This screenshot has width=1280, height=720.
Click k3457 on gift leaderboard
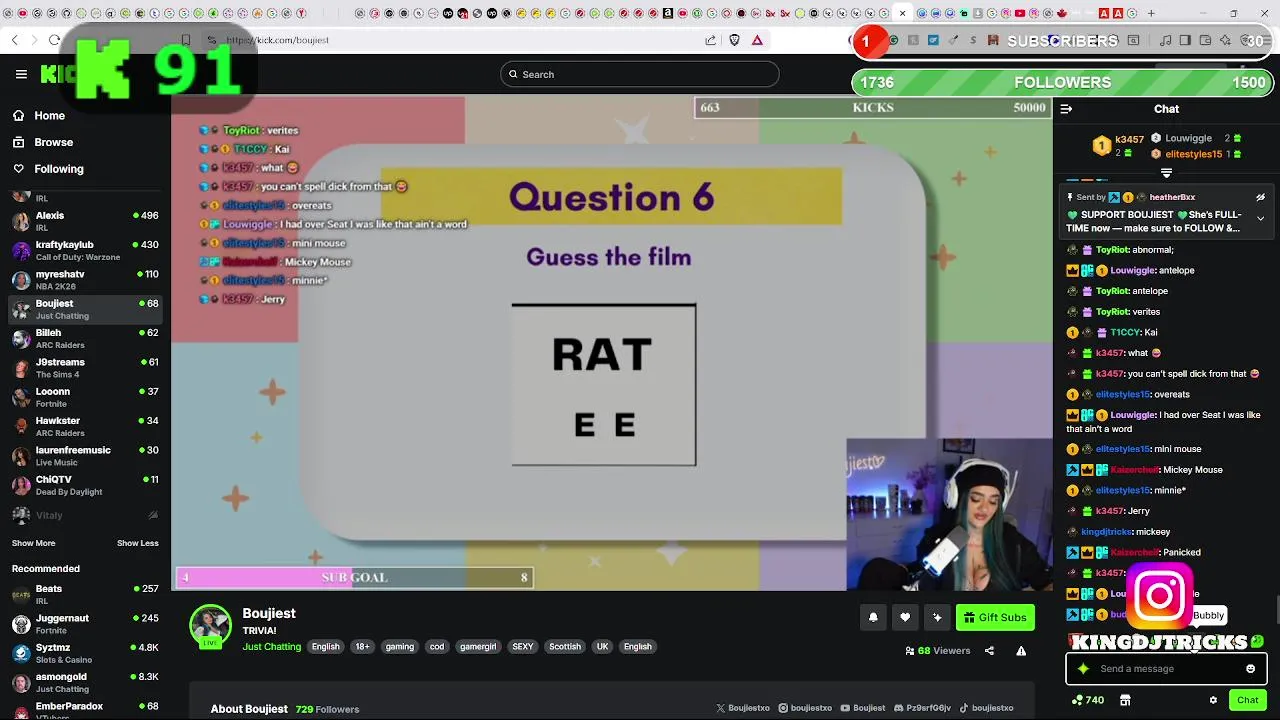[x=1129, y=139]
